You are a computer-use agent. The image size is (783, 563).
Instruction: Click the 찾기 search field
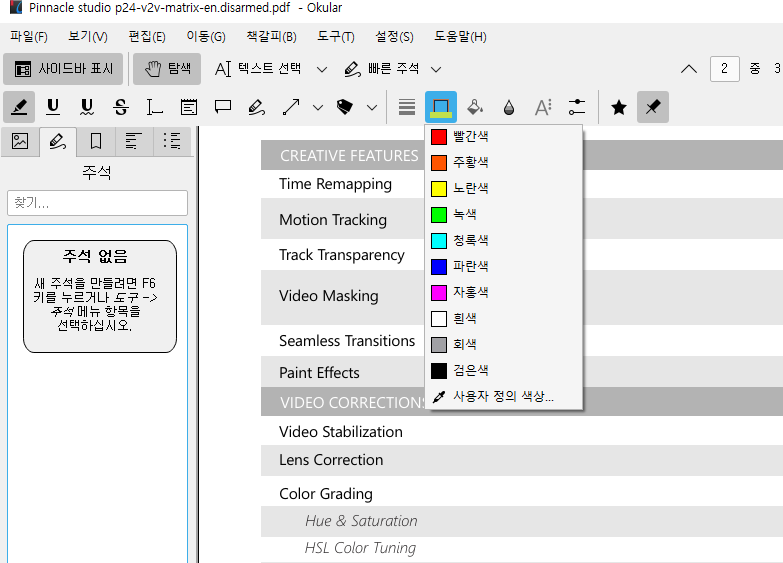97,203
